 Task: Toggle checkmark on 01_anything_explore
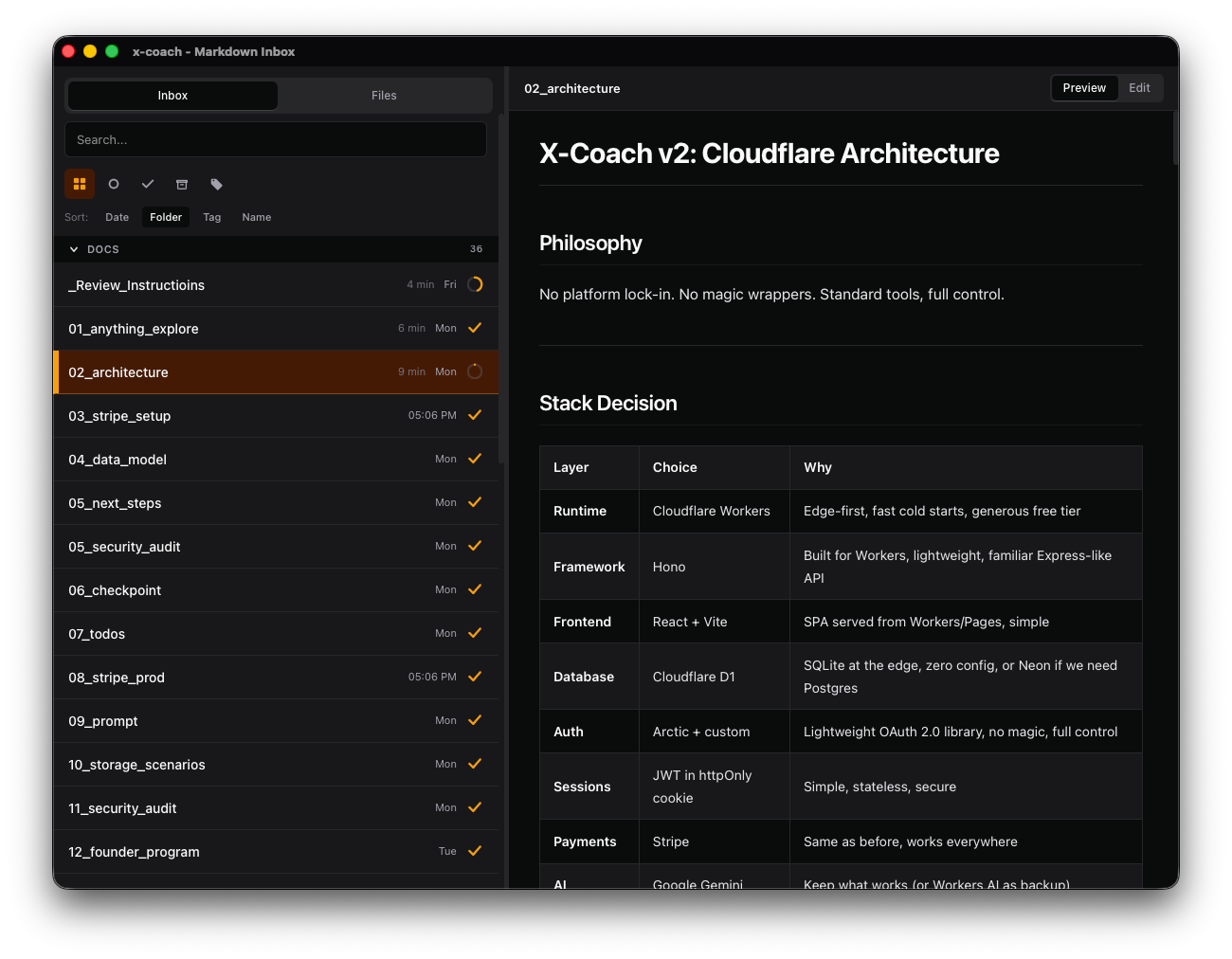tap(476, 328)
